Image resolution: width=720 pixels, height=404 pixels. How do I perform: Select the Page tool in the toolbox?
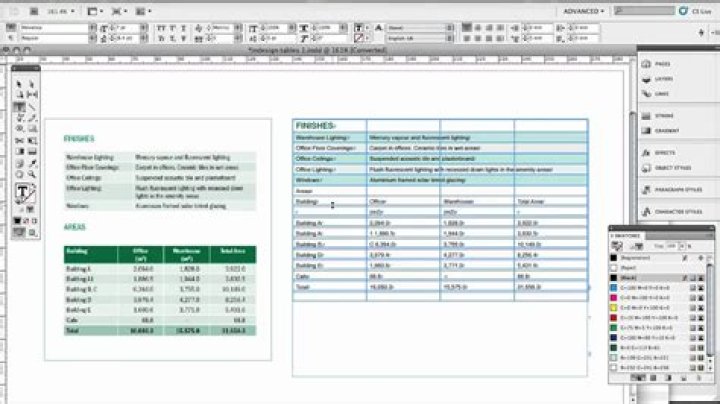(19, 95)
